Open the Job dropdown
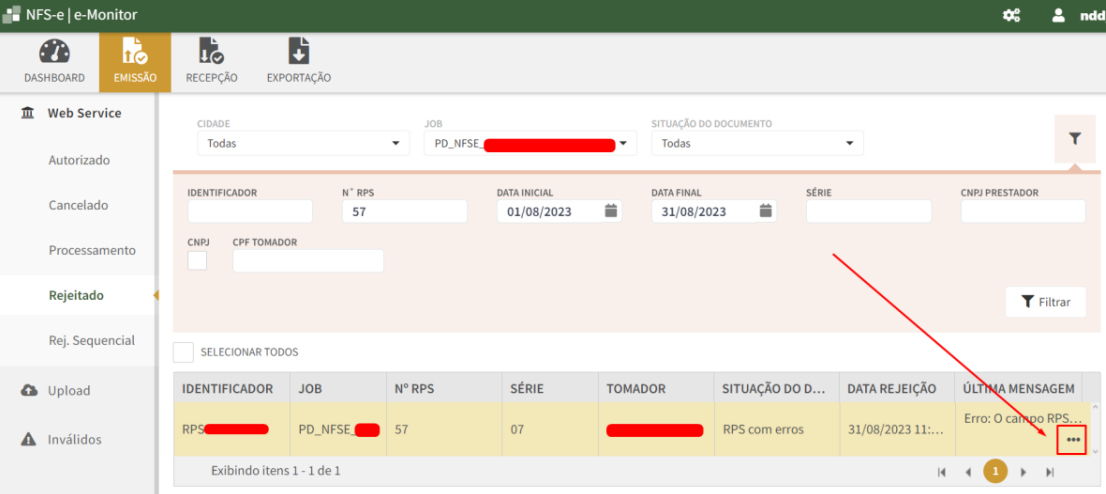The height and width of the screenshot is (494, 1106). 529,143
